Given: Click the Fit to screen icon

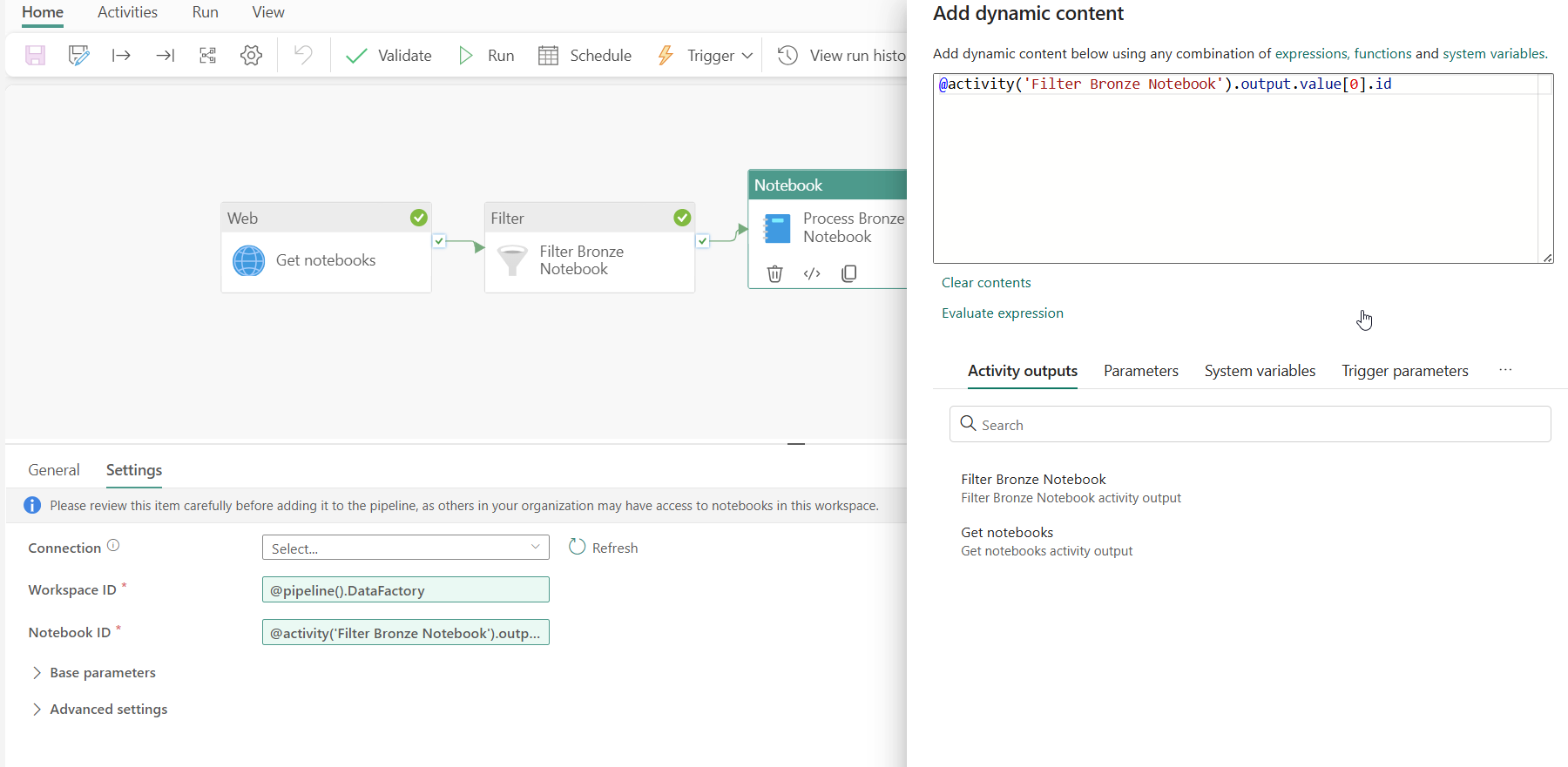Looking at the screenshot, I should [x=207, y=56].
